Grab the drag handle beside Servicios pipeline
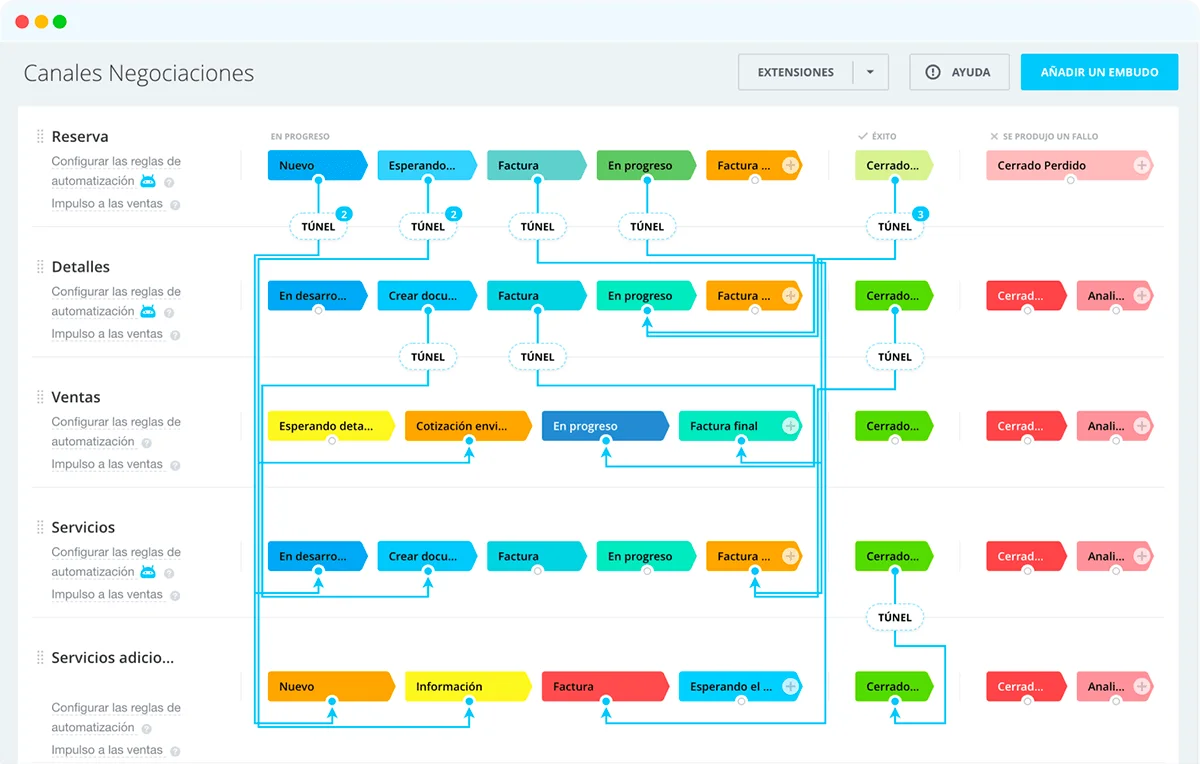 [x=40, y=528]
